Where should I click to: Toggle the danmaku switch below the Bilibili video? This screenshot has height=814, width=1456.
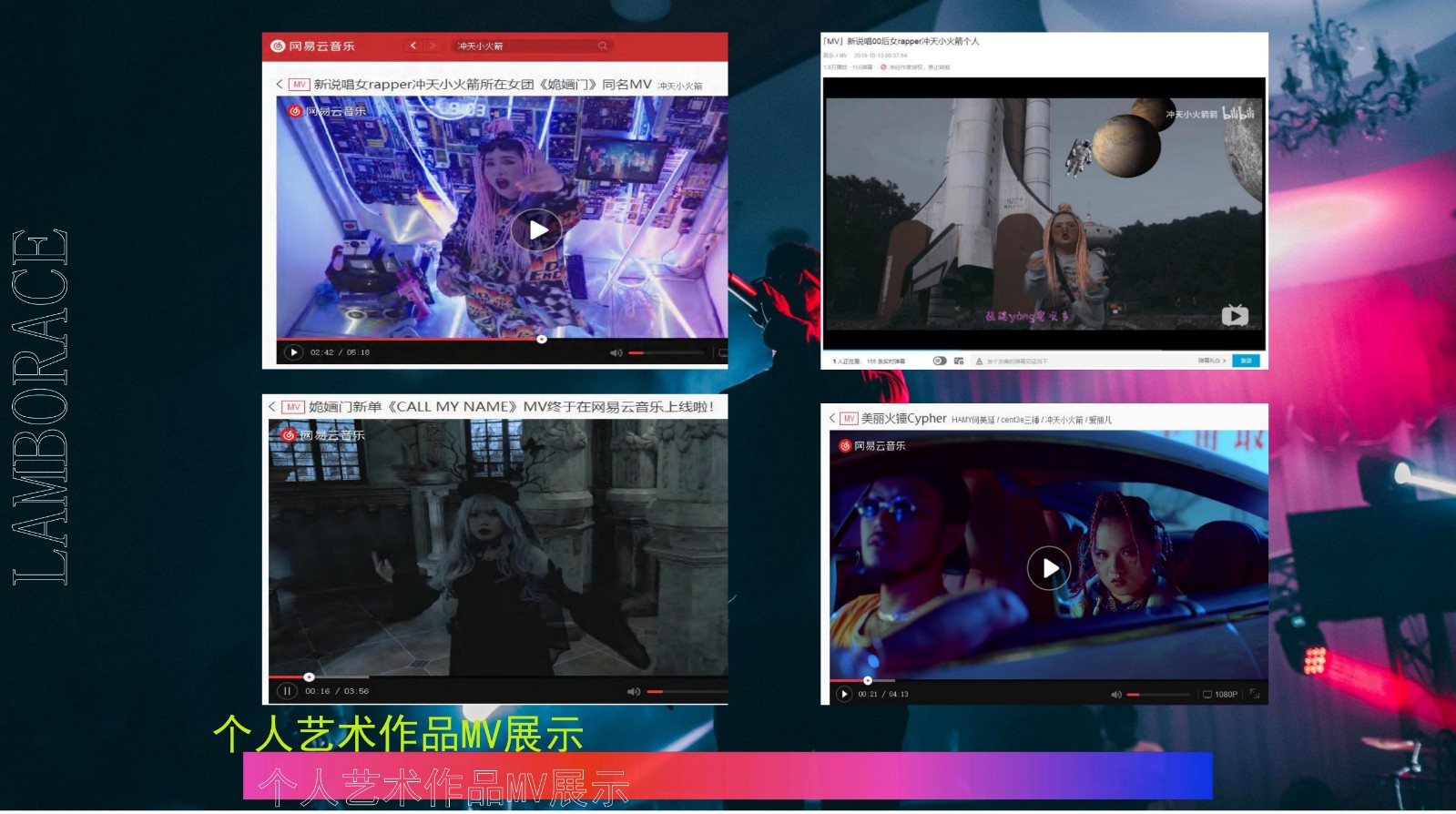(940, 361)
